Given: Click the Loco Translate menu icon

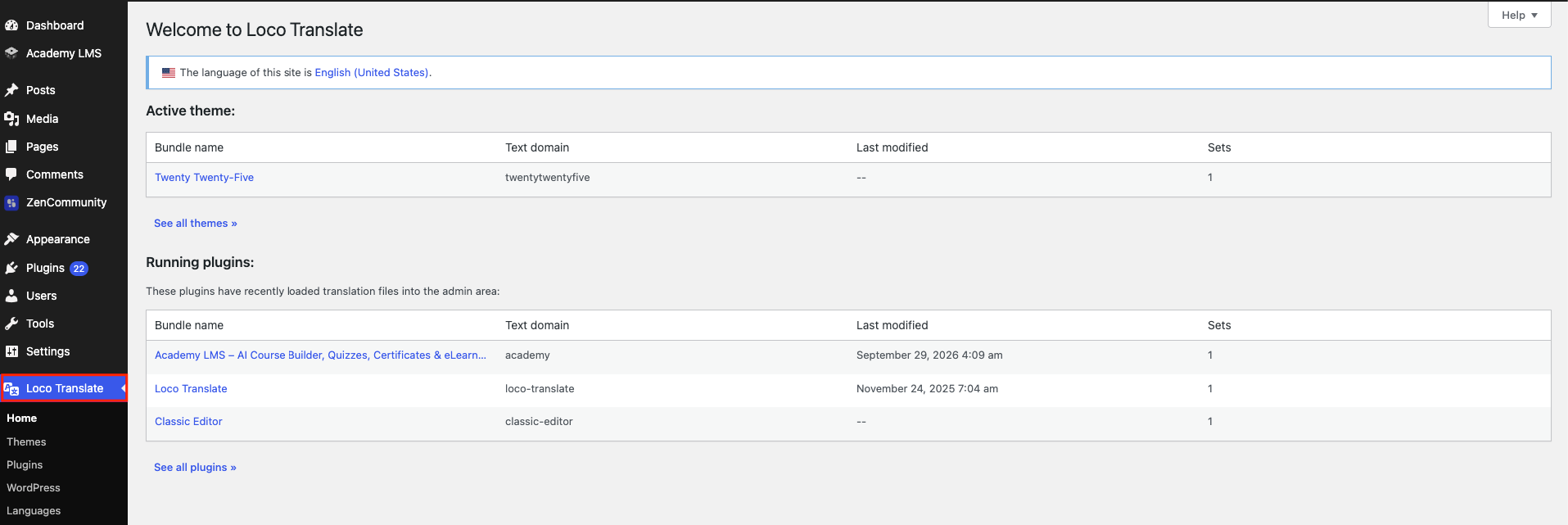Looking at the screenshot, I should click(x=11, y=388).
